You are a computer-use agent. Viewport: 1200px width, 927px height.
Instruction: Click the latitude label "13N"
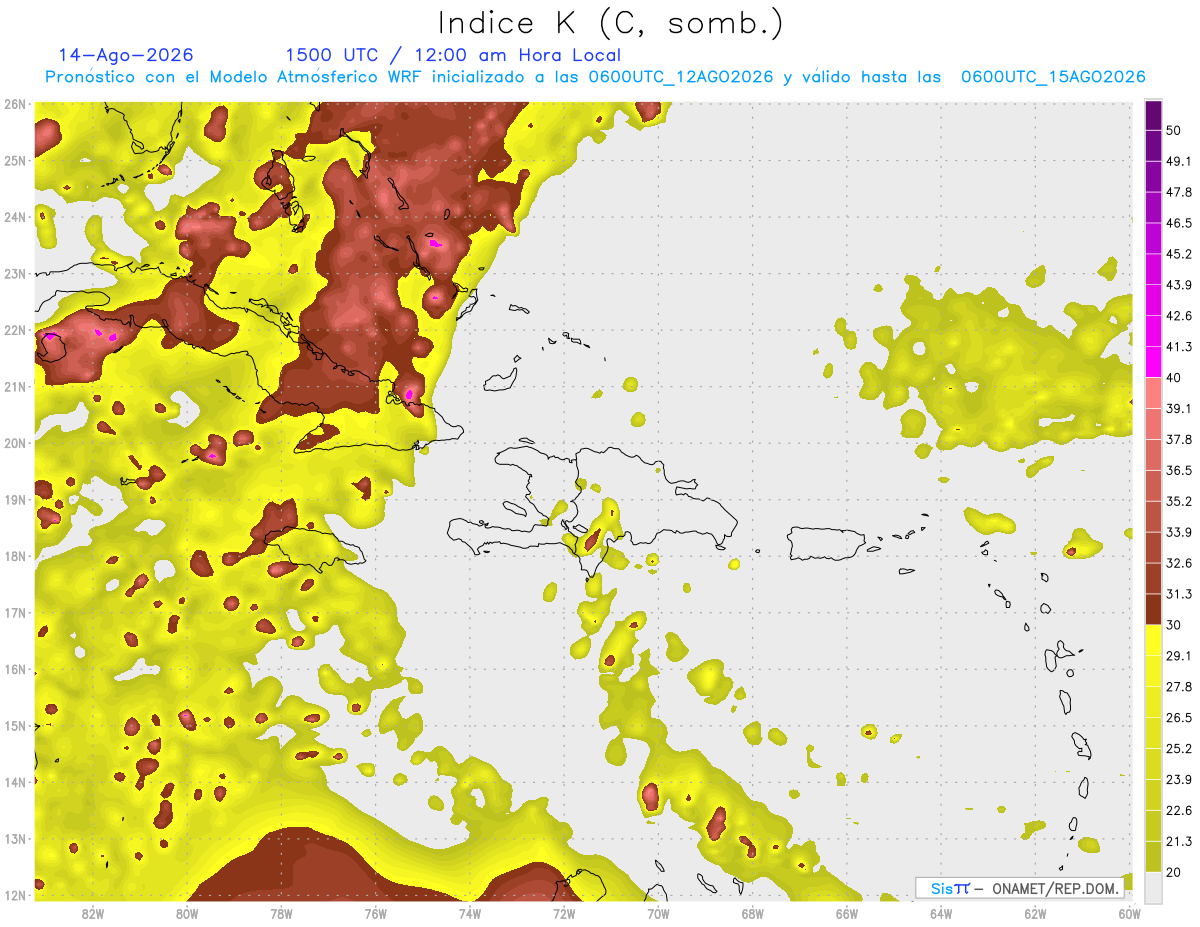15,838
